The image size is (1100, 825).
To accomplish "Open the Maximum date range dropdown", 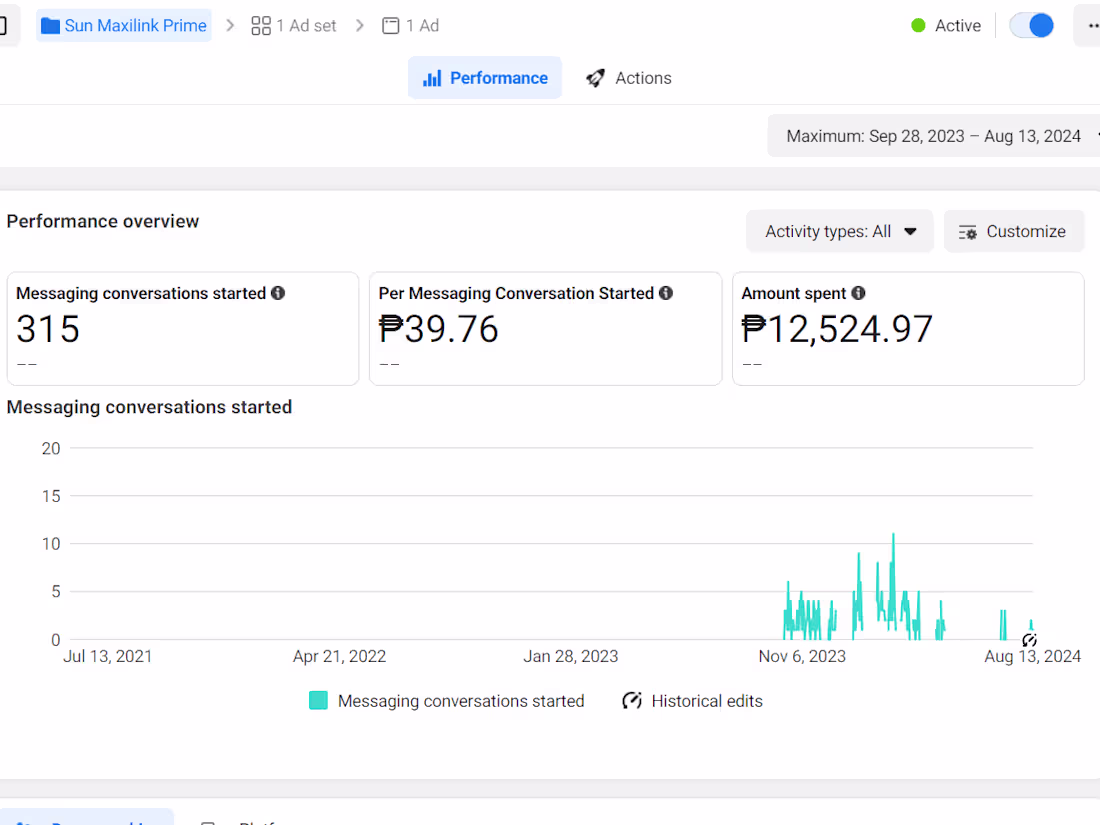I will click(934, 136).
